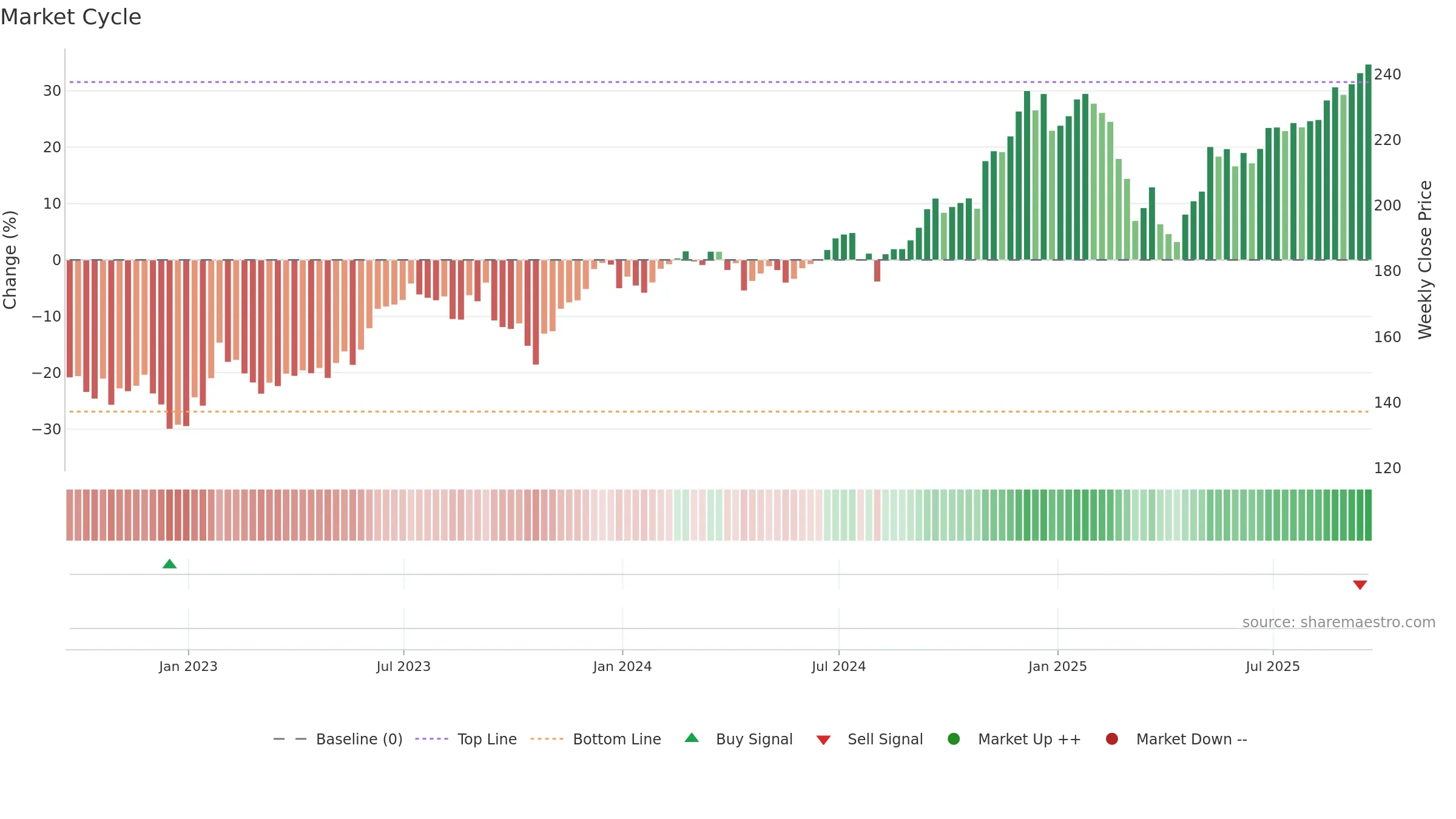Screen dimensions: 1456x819
Task: Click the Jan 2024 axis label
Action: pyautogui.click(x=622, y=666)
